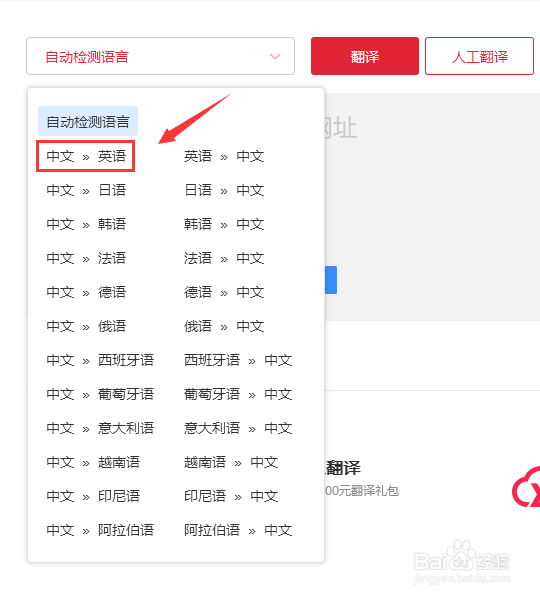Image resolution: width=540 pixels, height=597 pixels.
Task: Click the red cloud logo icon
Action: click(x=526, y=487)
